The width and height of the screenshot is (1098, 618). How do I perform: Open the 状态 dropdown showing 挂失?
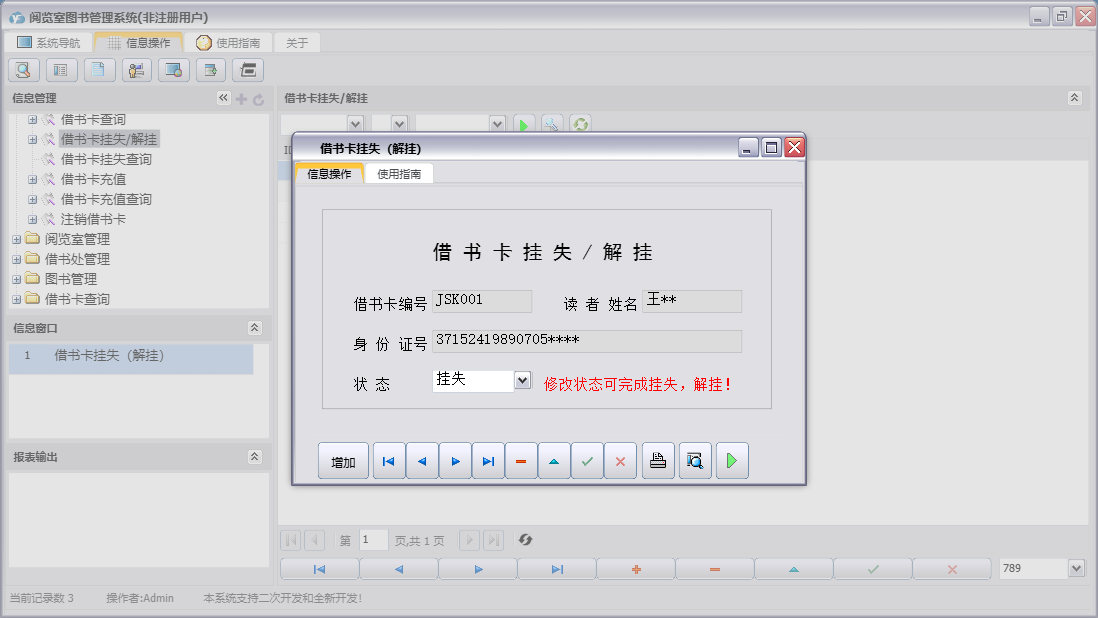tap(523, 380)
